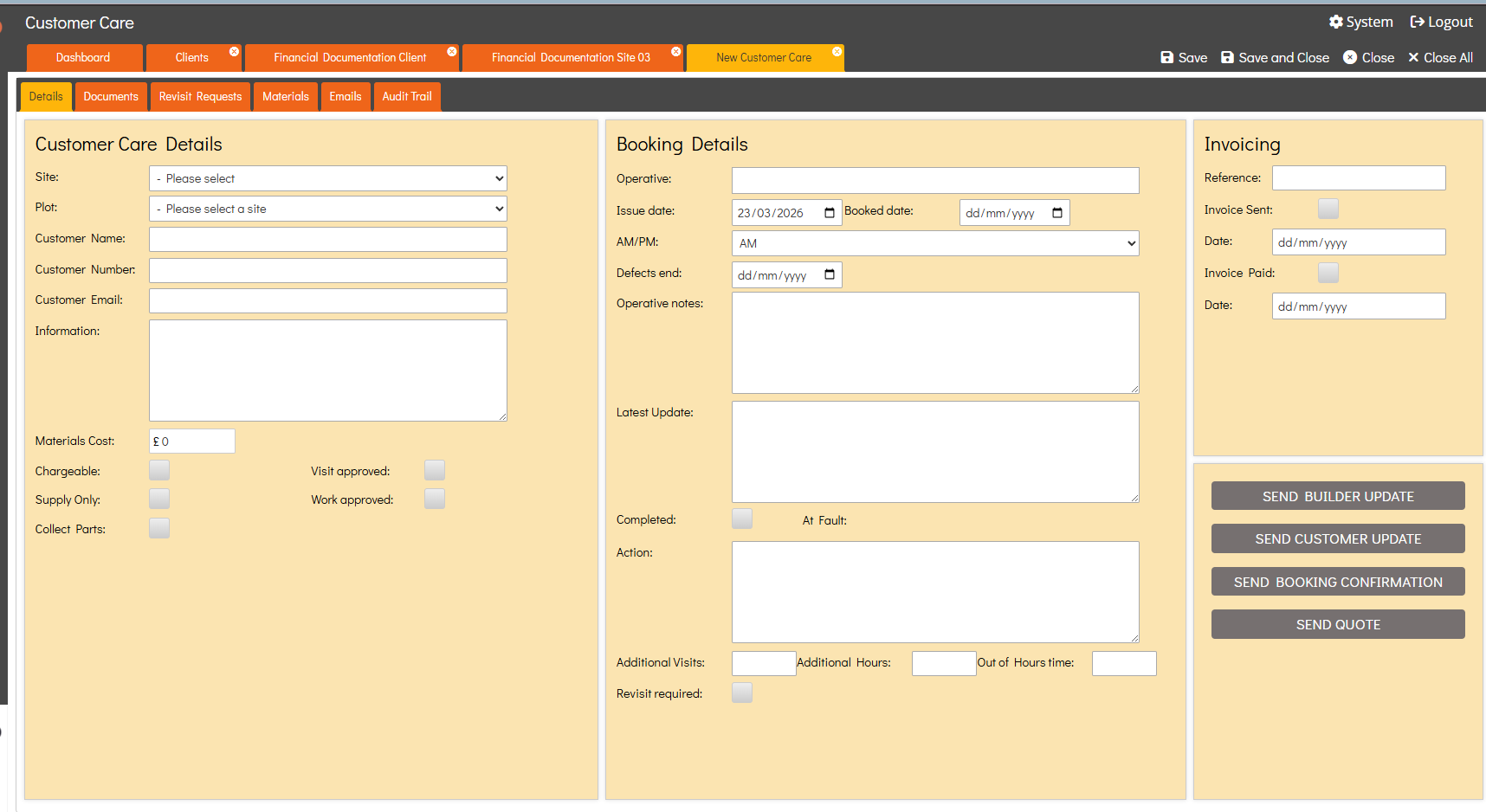Click the Close circle-x icon
This screenshot has width=1486, height=812.
pos(1350,57)
